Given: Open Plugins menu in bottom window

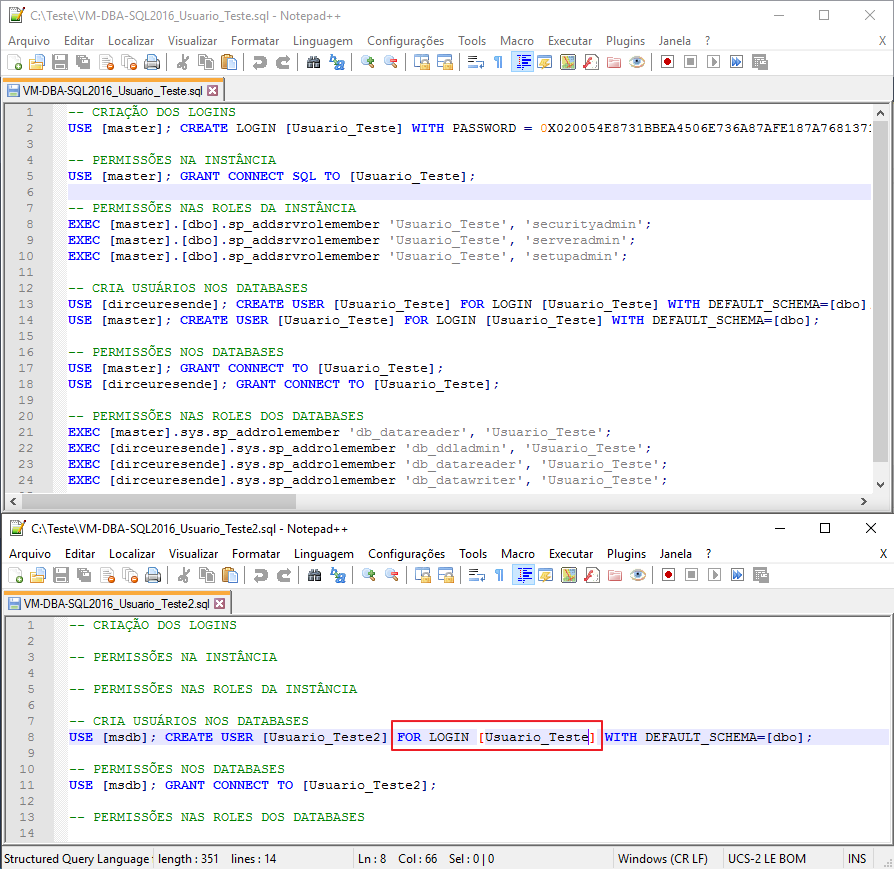Looking at the screenshot, I should click(626, 554).
